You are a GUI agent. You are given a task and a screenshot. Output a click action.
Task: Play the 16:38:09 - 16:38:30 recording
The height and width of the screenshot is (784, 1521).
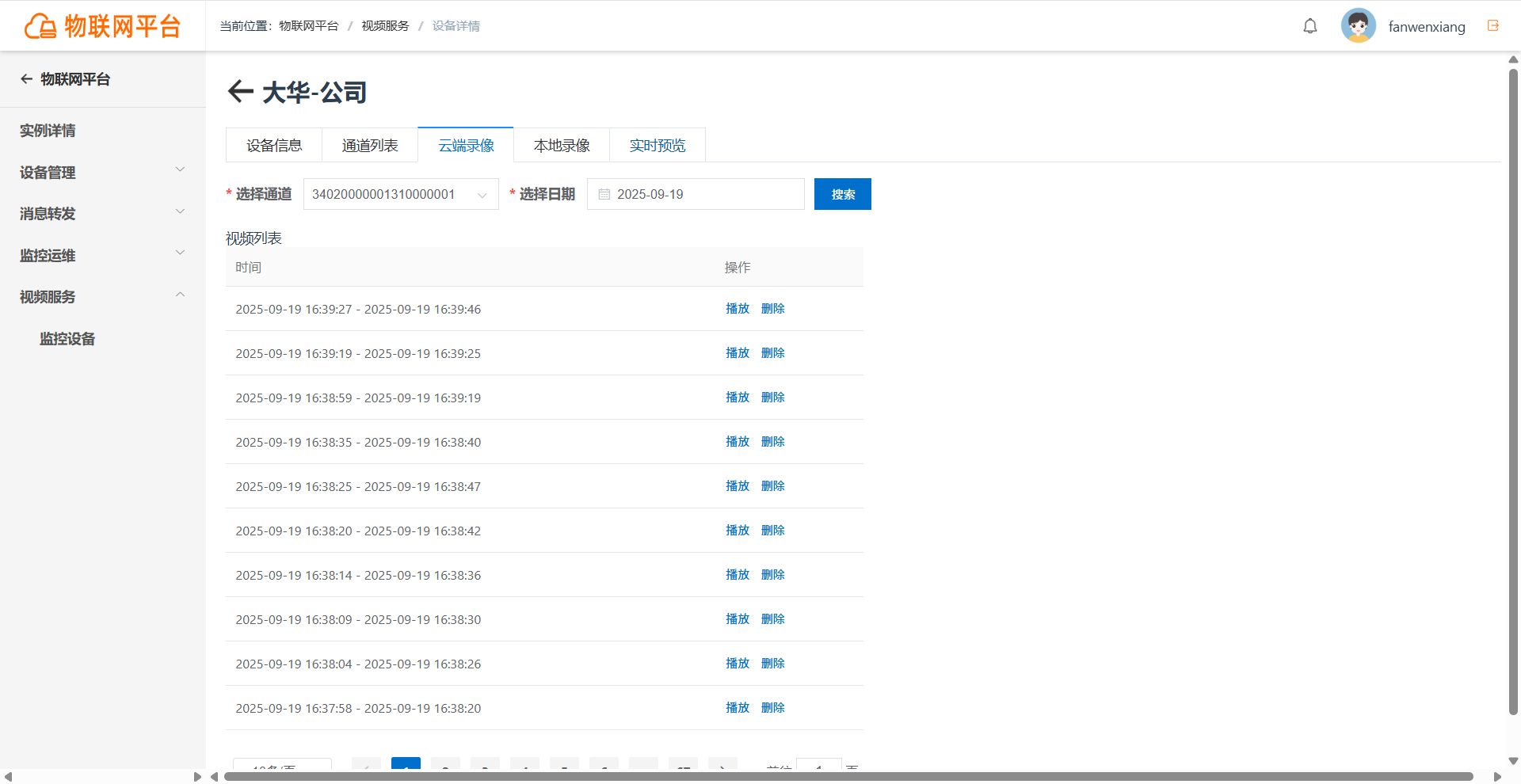738,619
